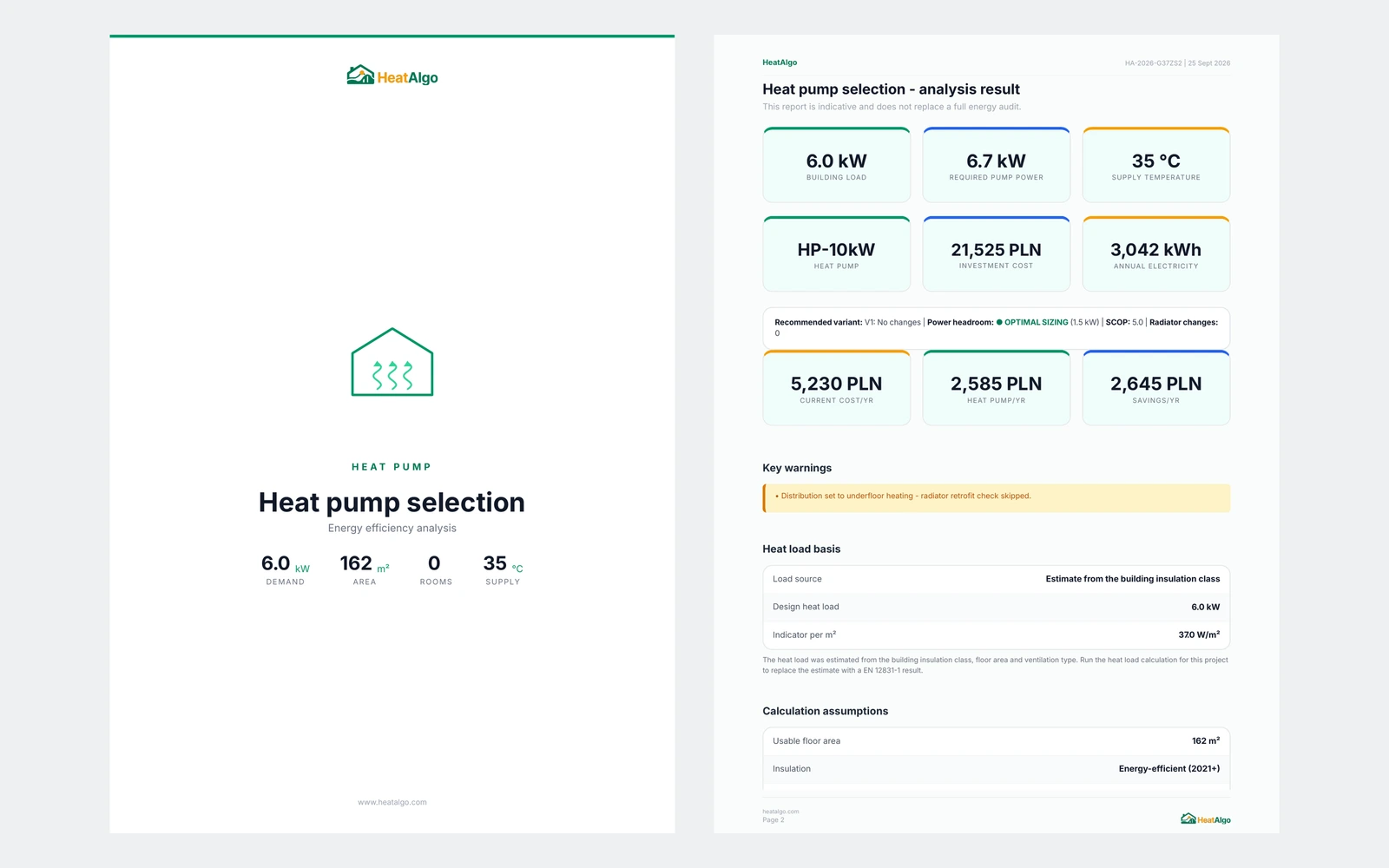Image resolution: width=1389 pixels, height=868 pixels.
Task: Open the www.heatalgo.com link on cover
Action: [x=392, y=802]
